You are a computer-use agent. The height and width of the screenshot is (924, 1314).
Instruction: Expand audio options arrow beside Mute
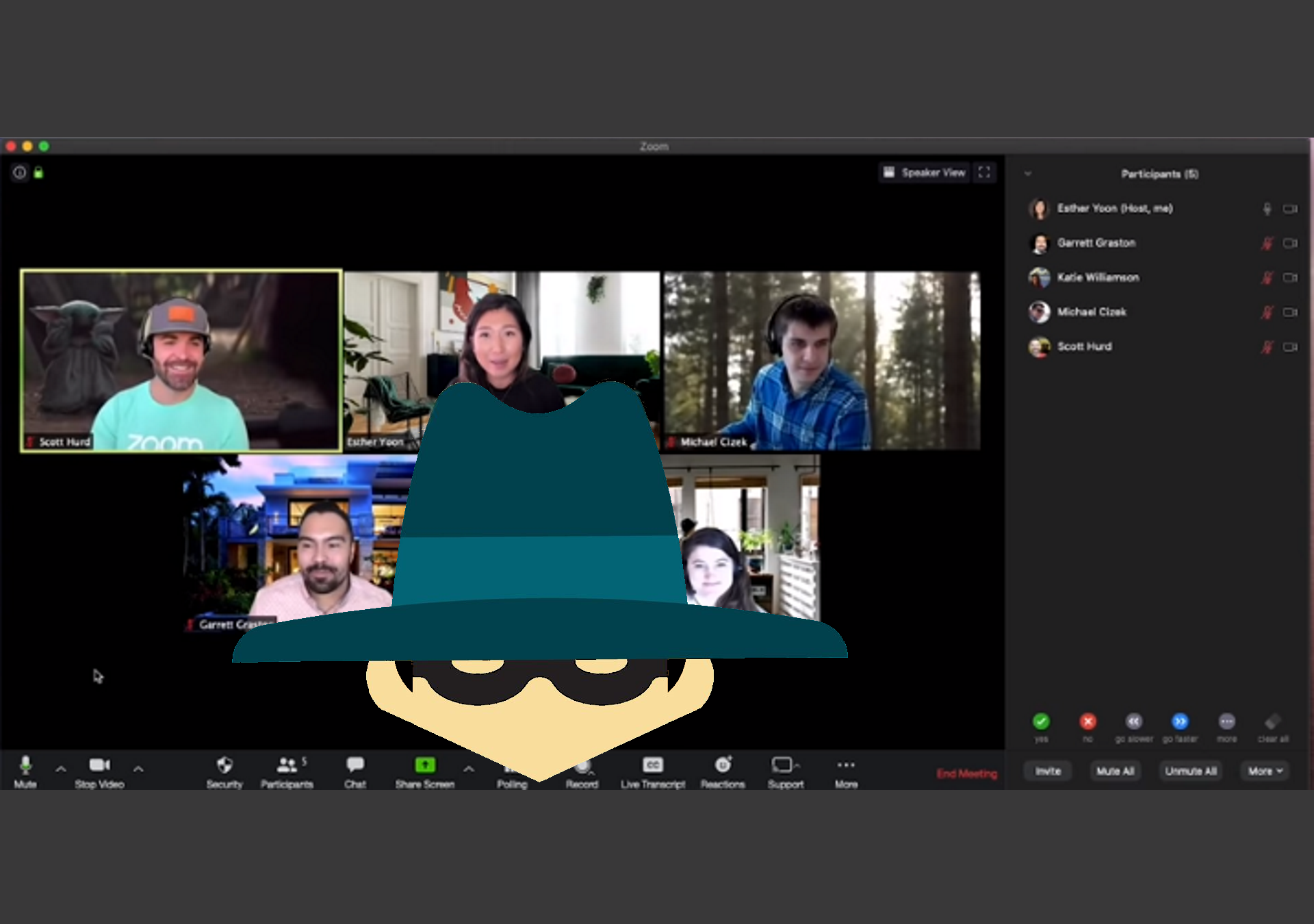(x=61, y=769)
